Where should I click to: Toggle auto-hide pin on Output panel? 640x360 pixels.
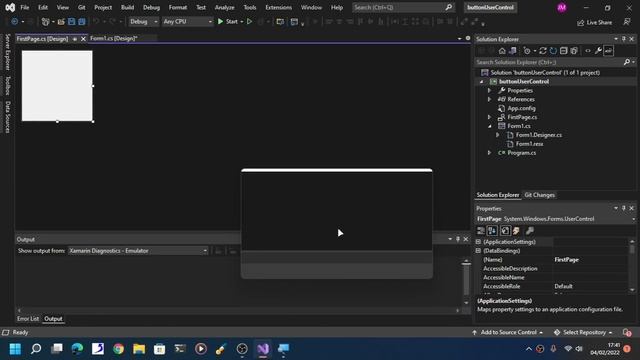point(458,239)
